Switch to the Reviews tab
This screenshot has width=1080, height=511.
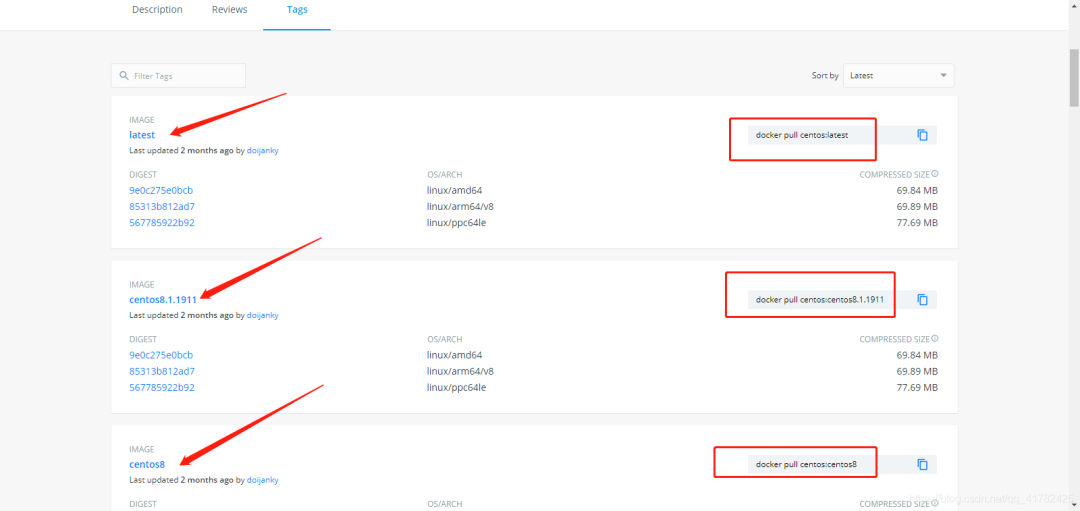pos(229,10)
